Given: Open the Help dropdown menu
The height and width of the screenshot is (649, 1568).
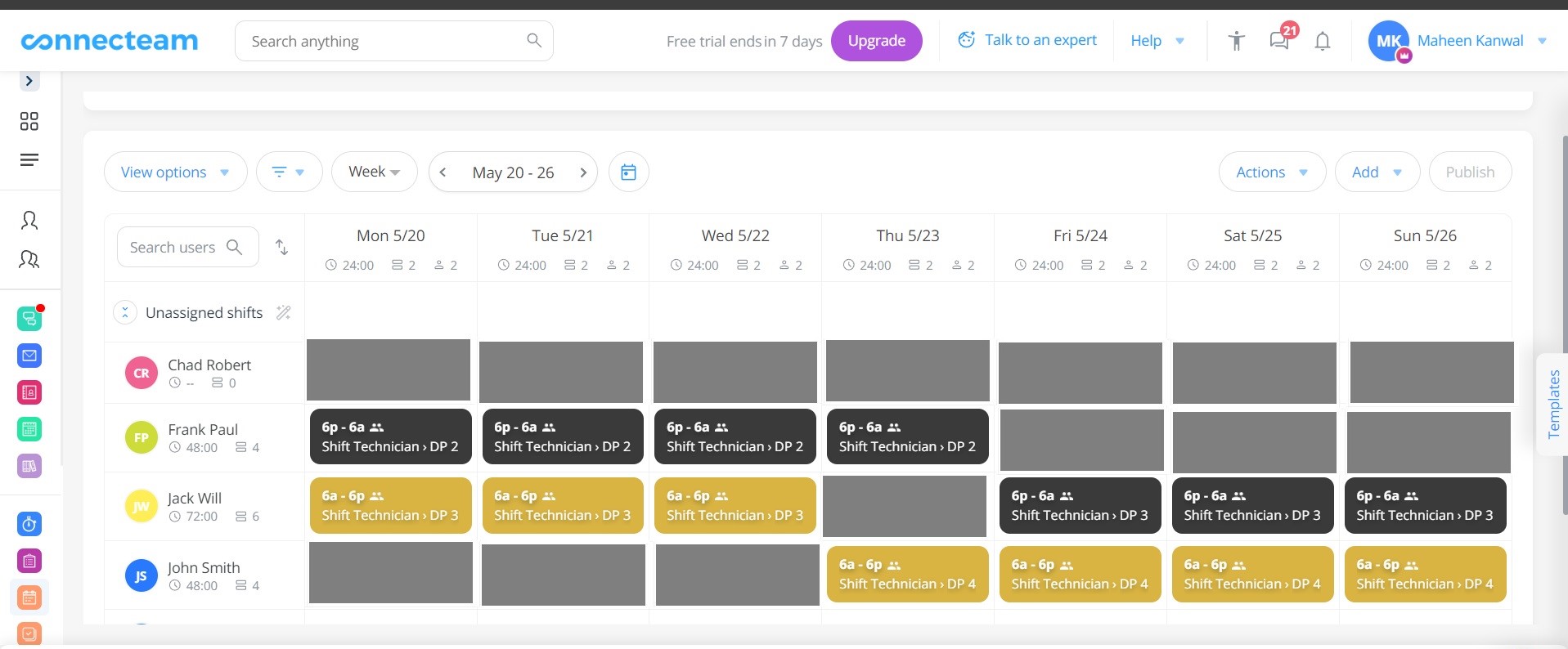Looking at the screenshot, I should (x=1157, y=40).
